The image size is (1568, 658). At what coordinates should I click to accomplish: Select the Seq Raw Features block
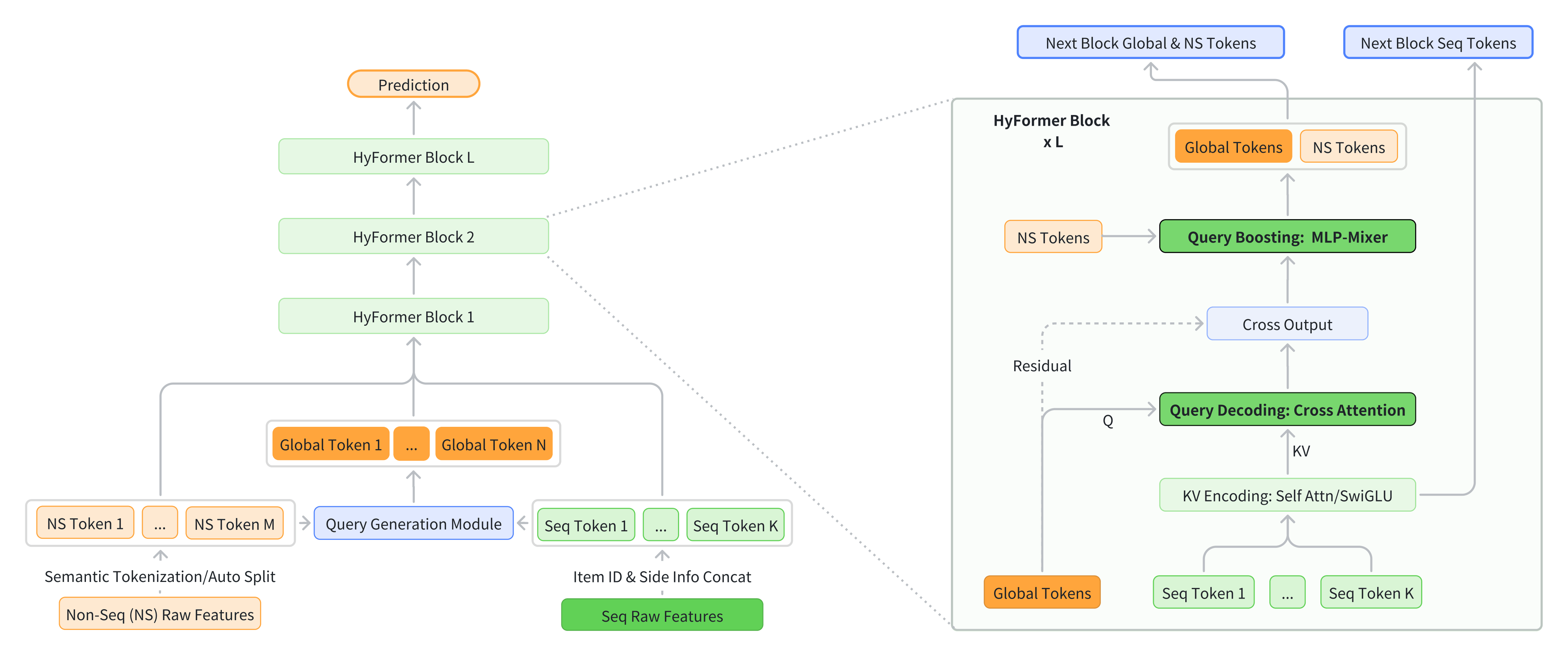662,615
